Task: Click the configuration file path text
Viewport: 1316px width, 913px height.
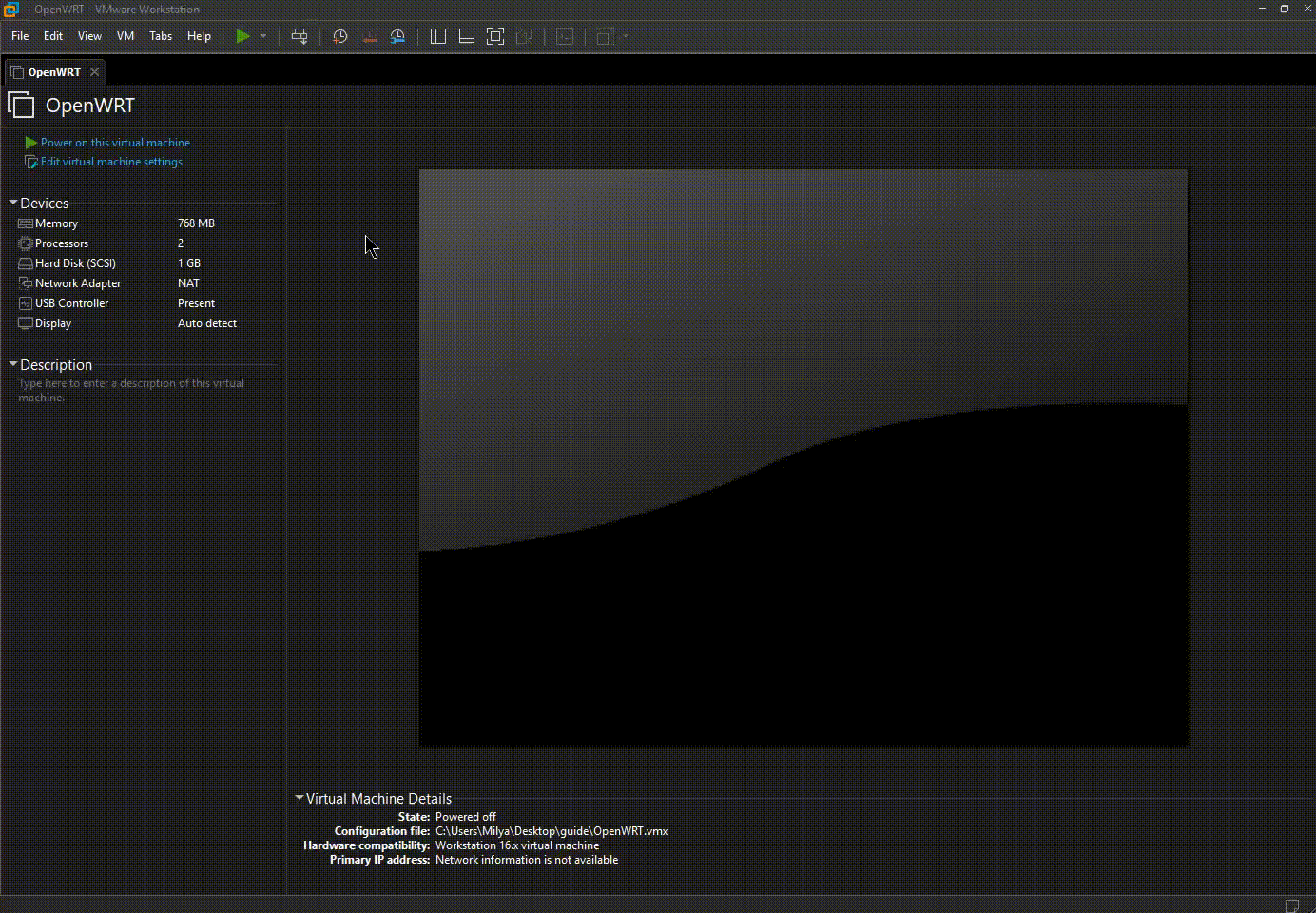Action: (x=552, y=831)
